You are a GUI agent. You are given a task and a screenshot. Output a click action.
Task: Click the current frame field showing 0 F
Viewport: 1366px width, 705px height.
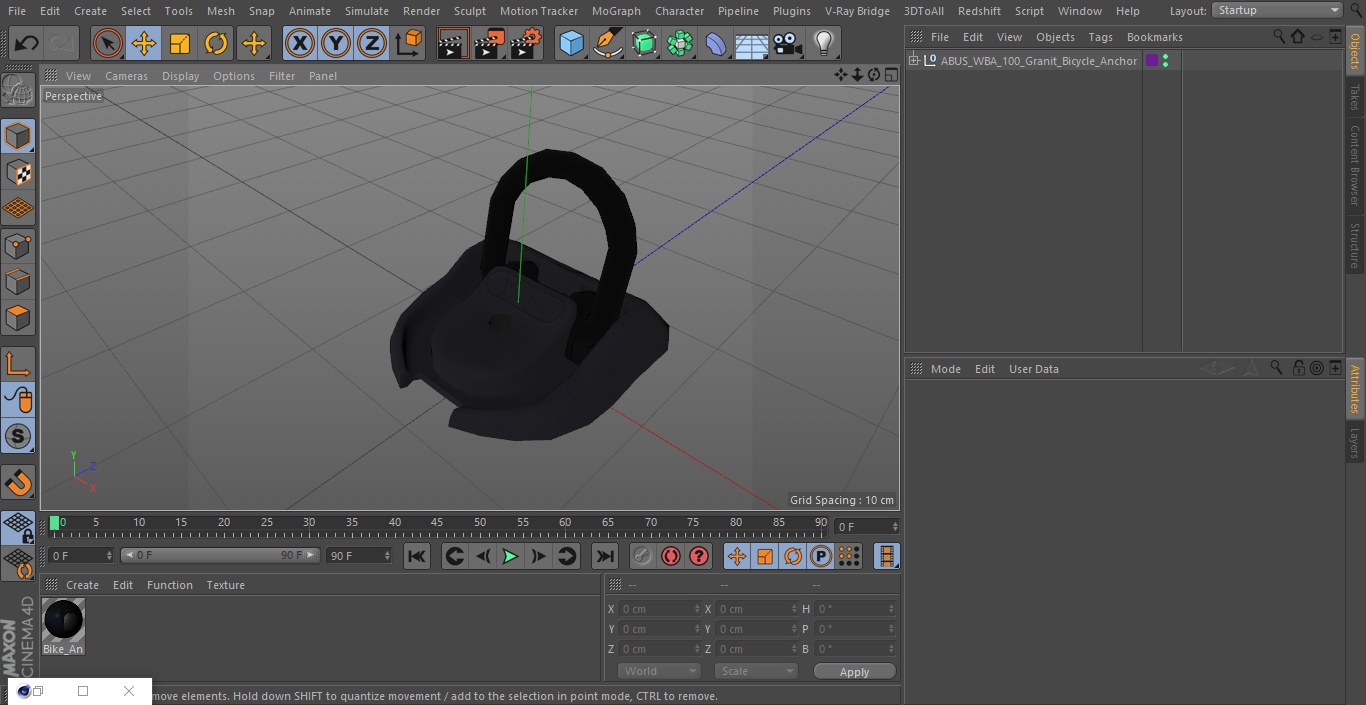click(x=867, y=526)
